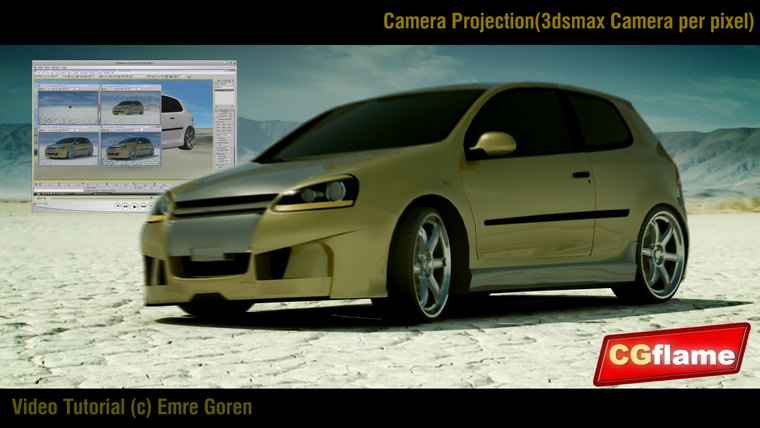Select the top-left viewport showing empty desert
The width and height of the screenshot is (760, 428).
click(x=68, y=106)
